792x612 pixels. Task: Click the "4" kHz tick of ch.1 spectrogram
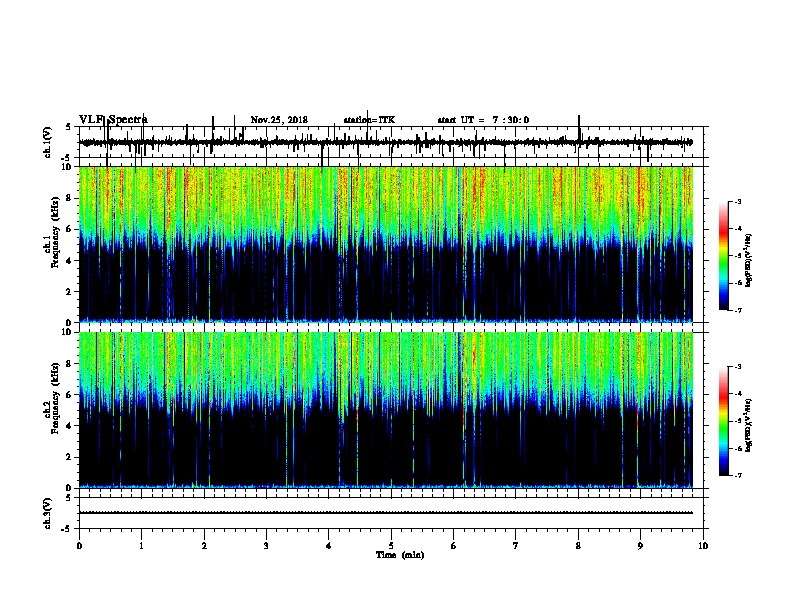coord(69,261)
